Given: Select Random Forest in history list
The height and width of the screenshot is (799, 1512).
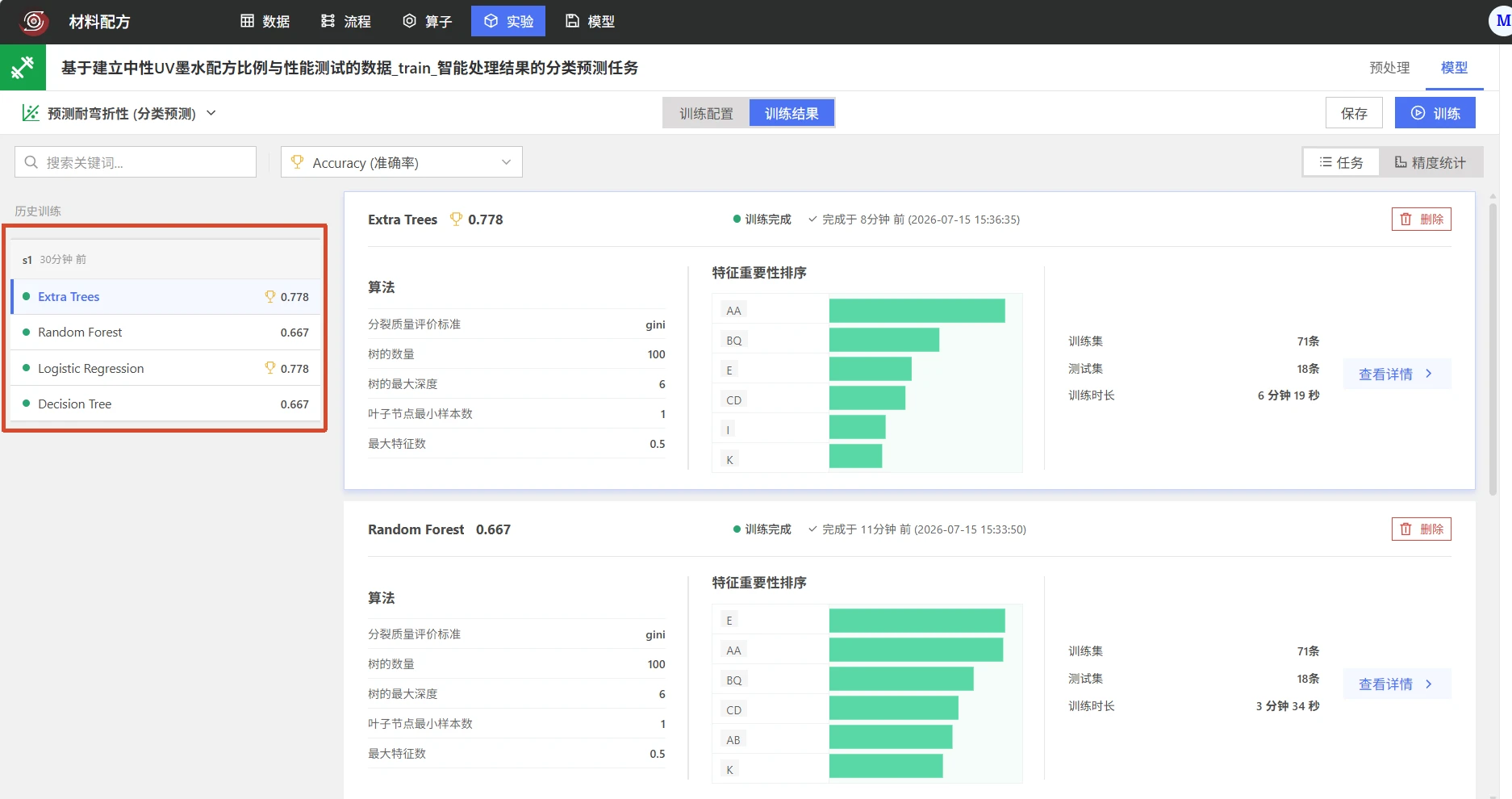Looking at the screenshot, I should (165, 333).
